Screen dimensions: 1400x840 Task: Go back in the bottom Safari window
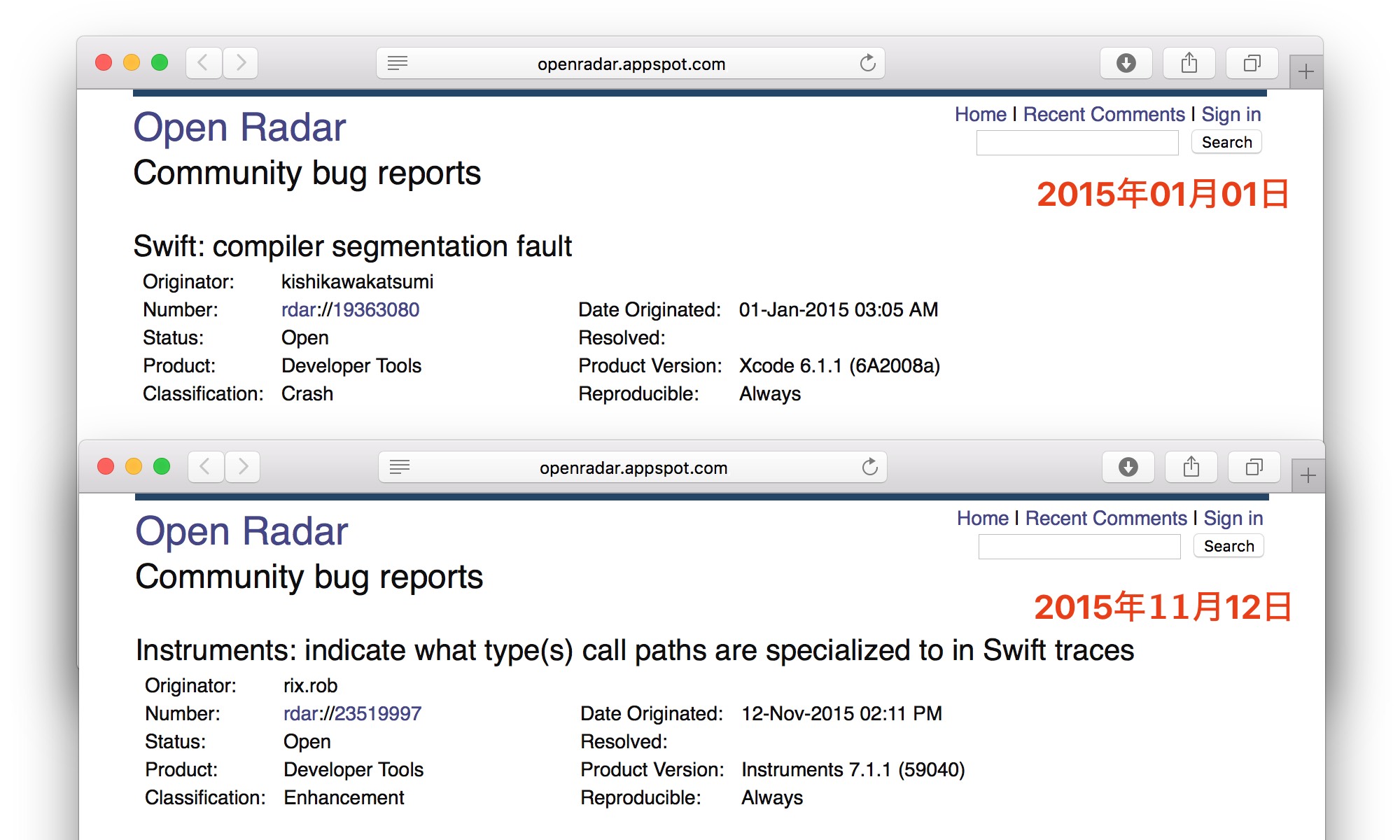[205, 467]
